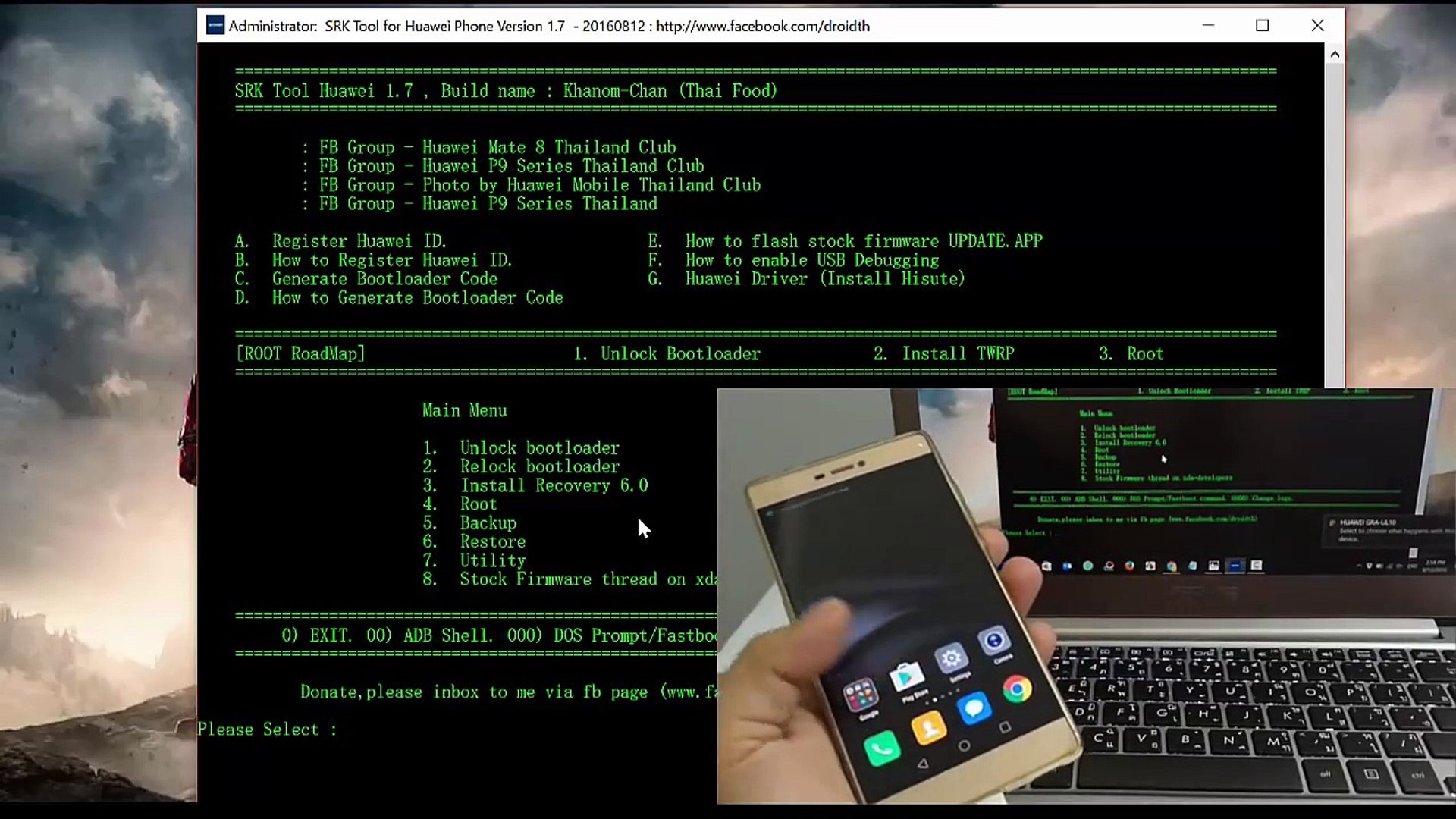Click 'Huawei Driver (Install Hisute)' option text

[824, 278]
